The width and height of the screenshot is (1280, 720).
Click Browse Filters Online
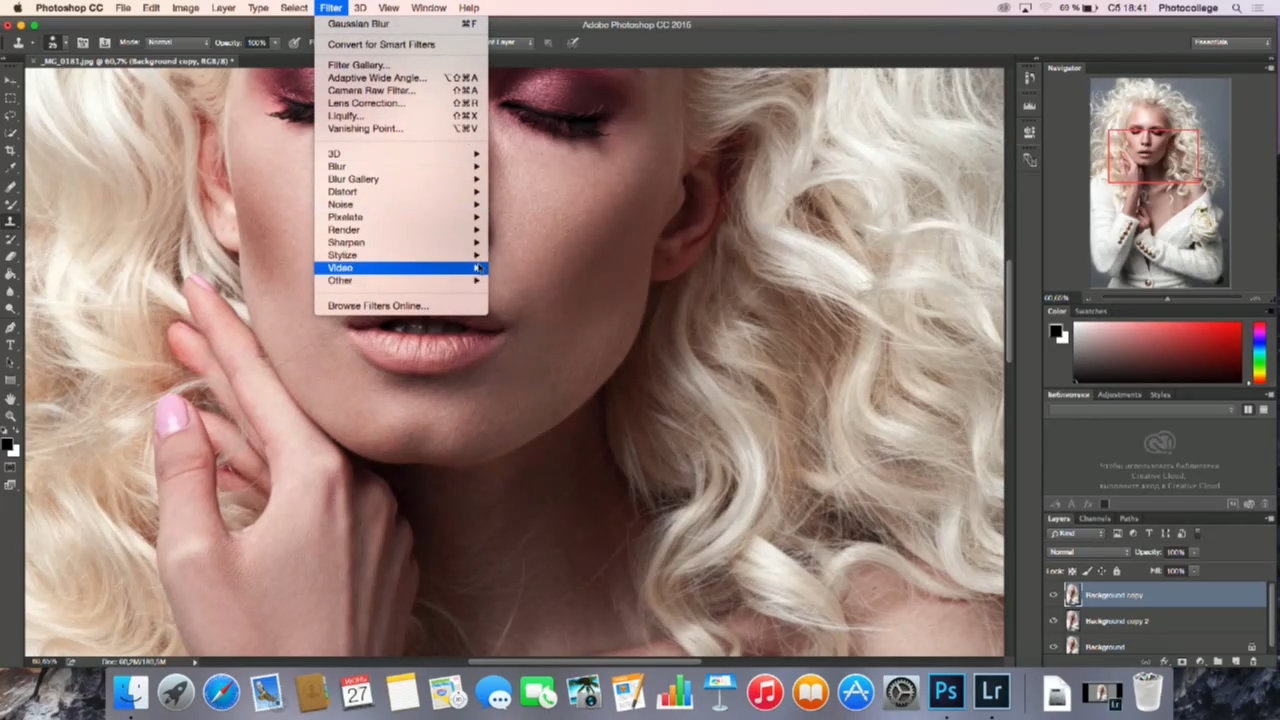(x=378, y=306)
